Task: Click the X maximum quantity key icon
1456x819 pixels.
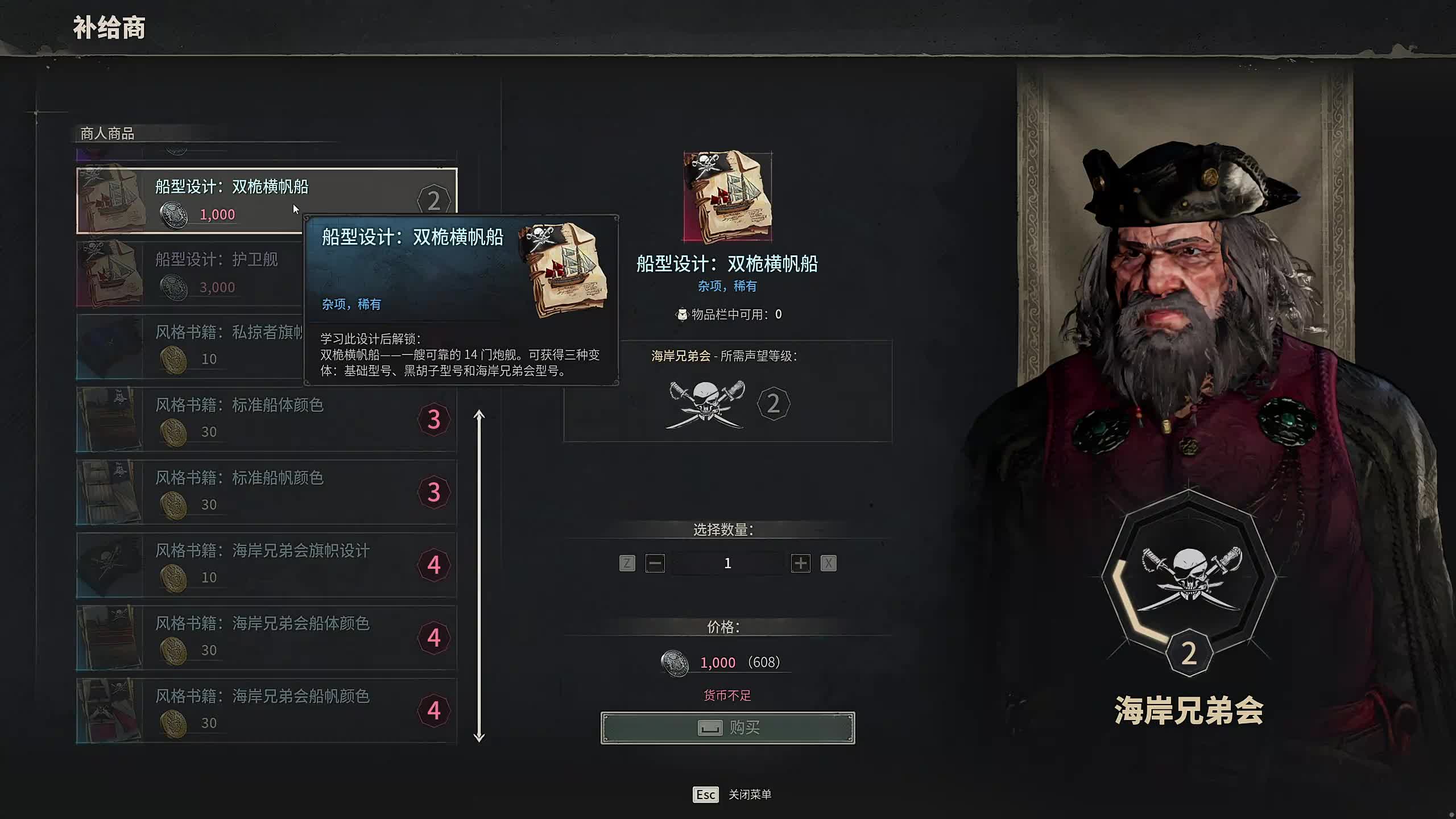Action: point(828,563)
